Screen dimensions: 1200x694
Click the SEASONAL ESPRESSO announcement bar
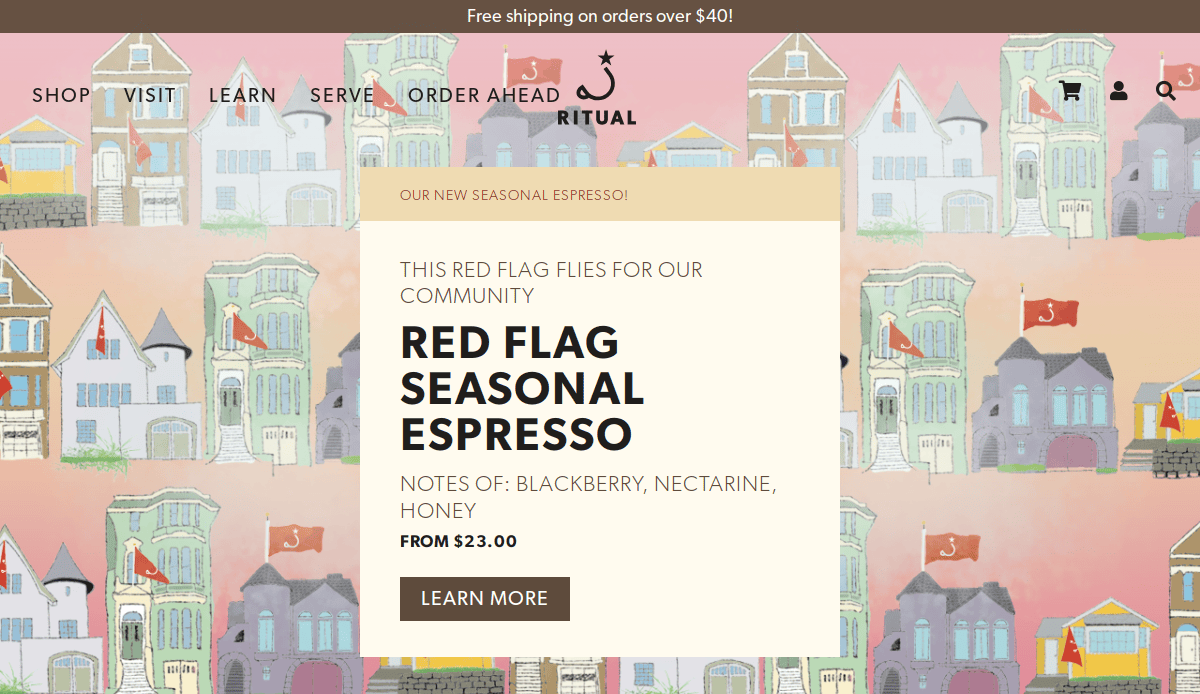point(515,195)
